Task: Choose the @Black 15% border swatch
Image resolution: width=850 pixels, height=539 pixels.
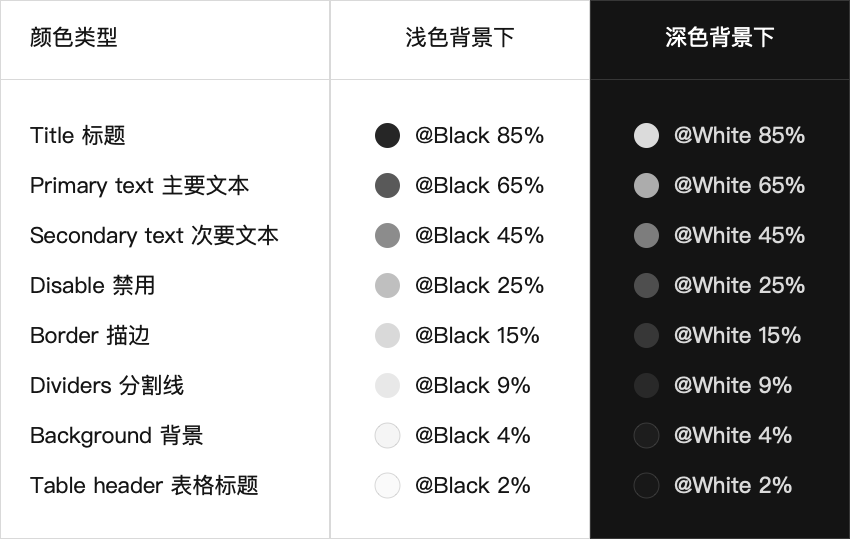Action: [387, 335]
